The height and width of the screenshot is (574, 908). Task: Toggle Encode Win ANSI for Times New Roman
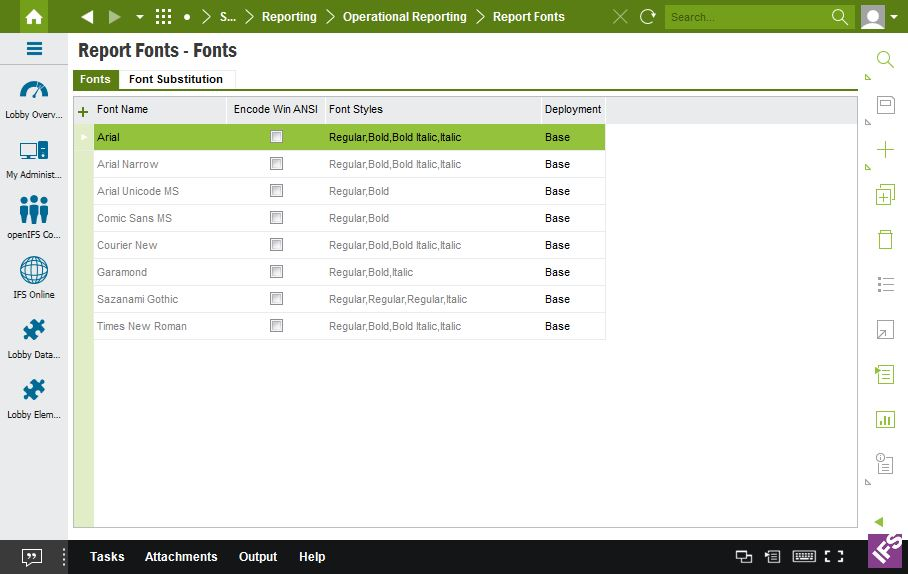[276, 326]
